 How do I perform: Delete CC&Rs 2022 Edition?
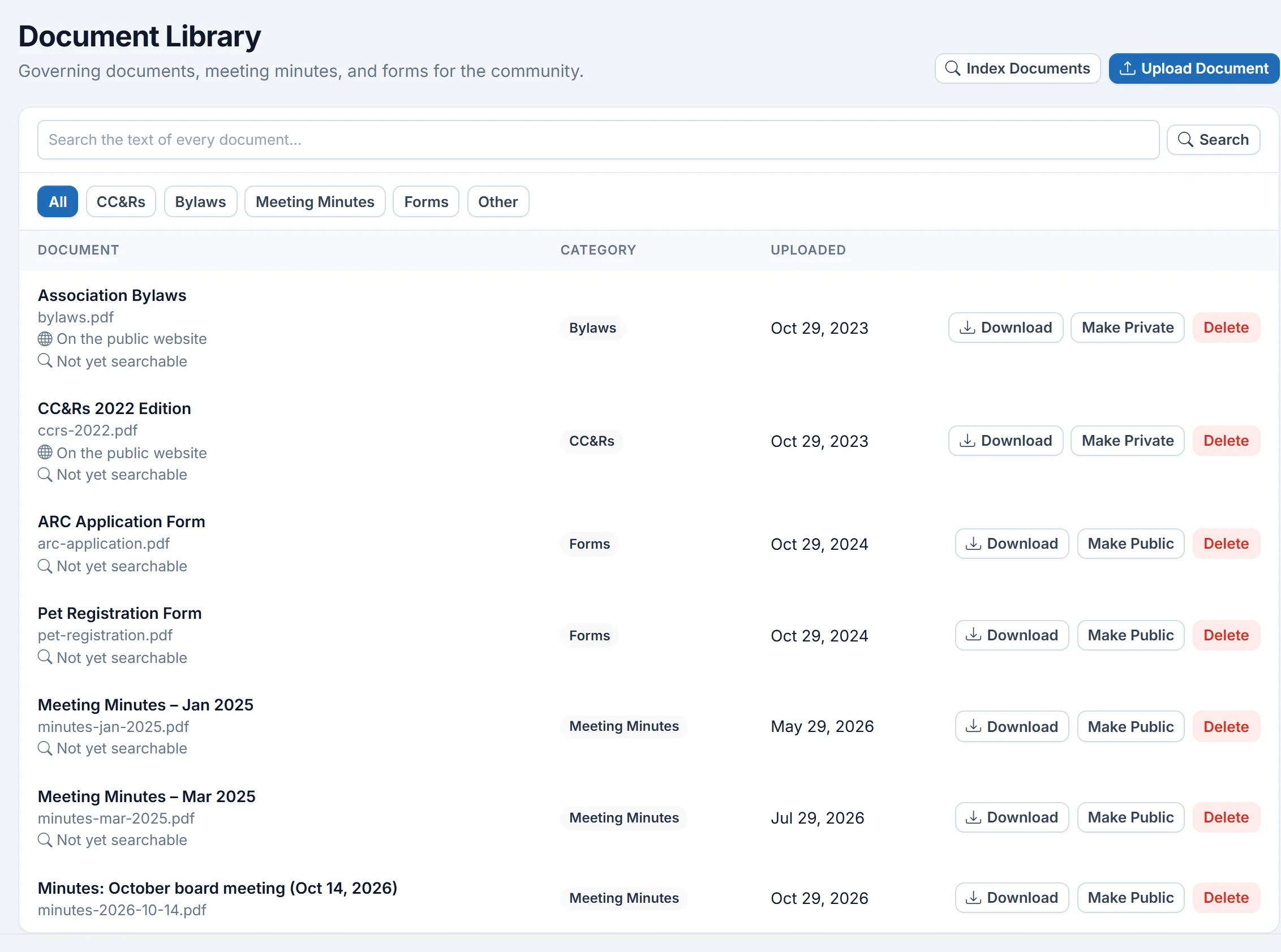tap(1226, 441)
